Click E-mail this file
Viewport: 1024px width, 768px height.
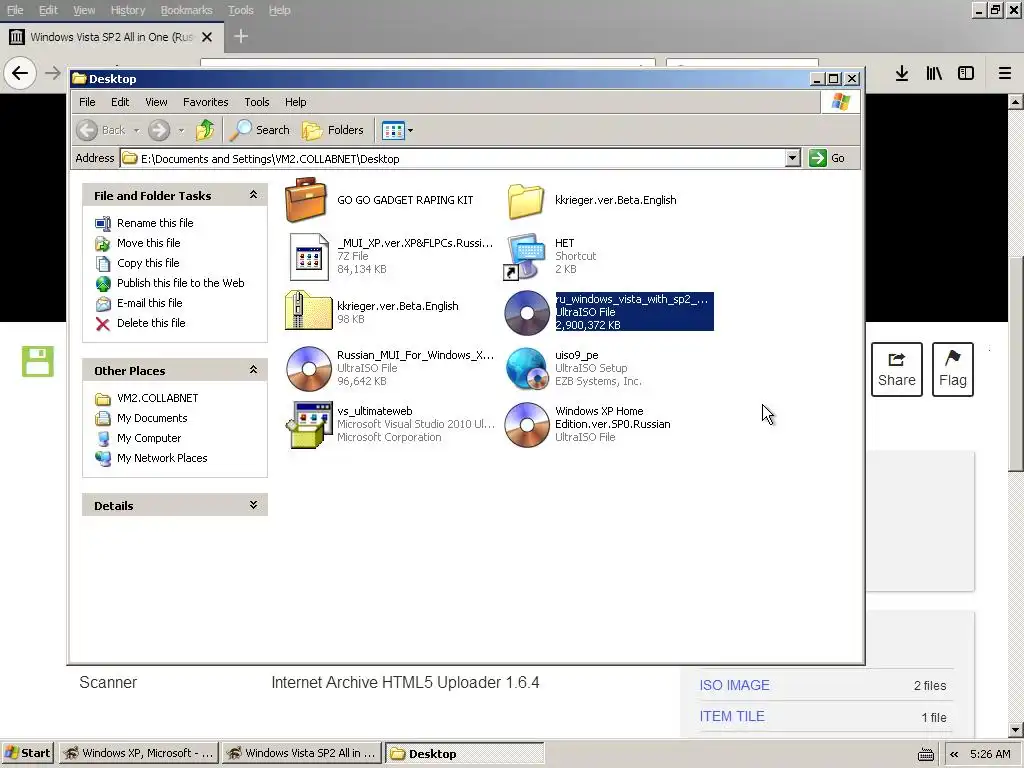[150, 303]
